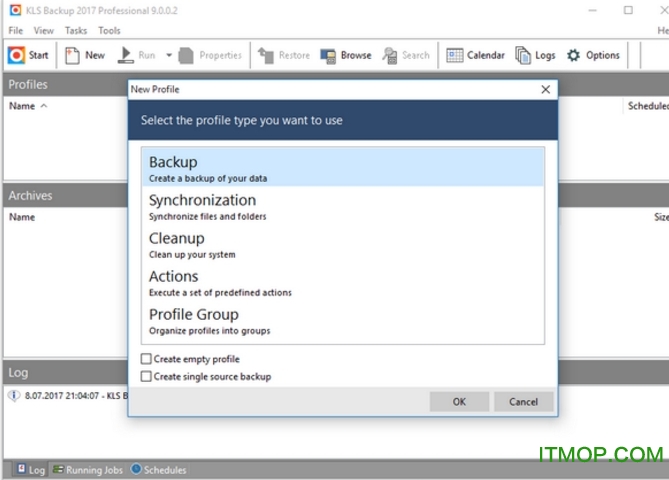
Task: Enable Create single source backup checkbox
Action: coord(146,376)
